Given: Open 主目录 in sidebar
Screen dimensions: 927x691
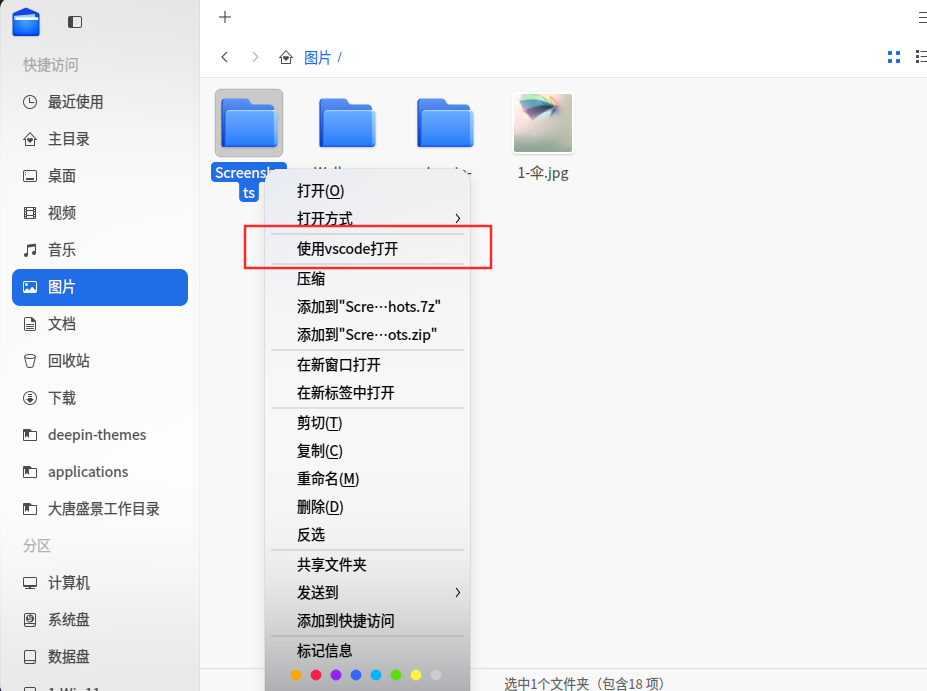Looking at the screenshot, I should tap(100, 140).
